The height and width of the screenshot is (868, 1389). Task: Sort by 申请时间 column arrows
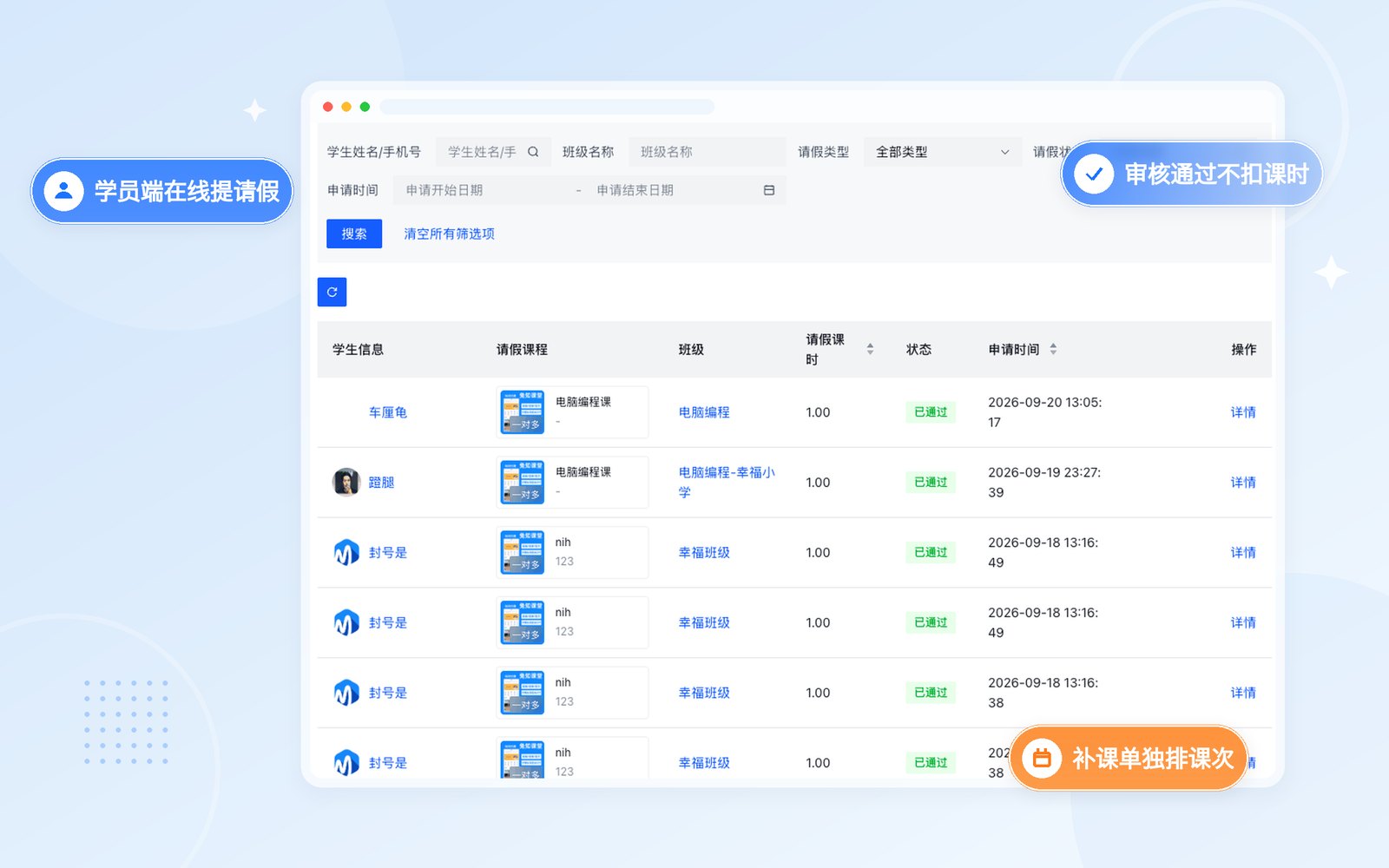1053,349
